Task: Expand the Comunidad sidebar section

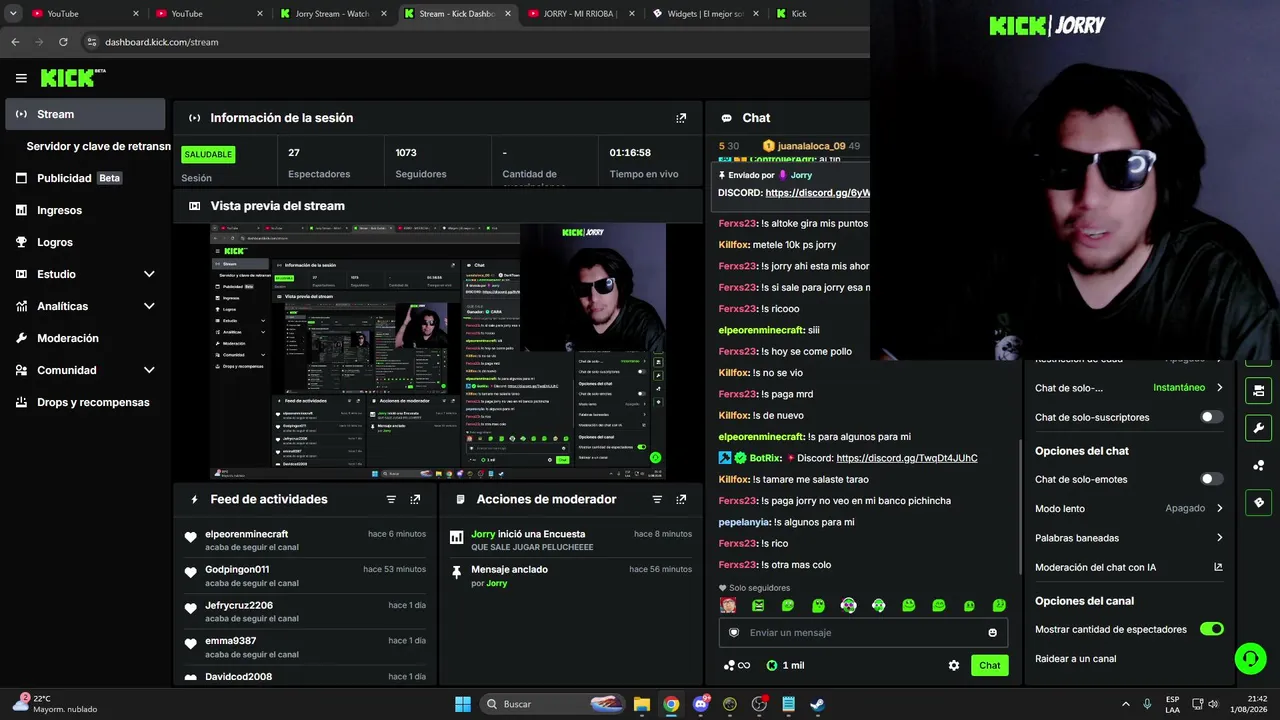Action: pyautogui.click(x=149, y=370)
